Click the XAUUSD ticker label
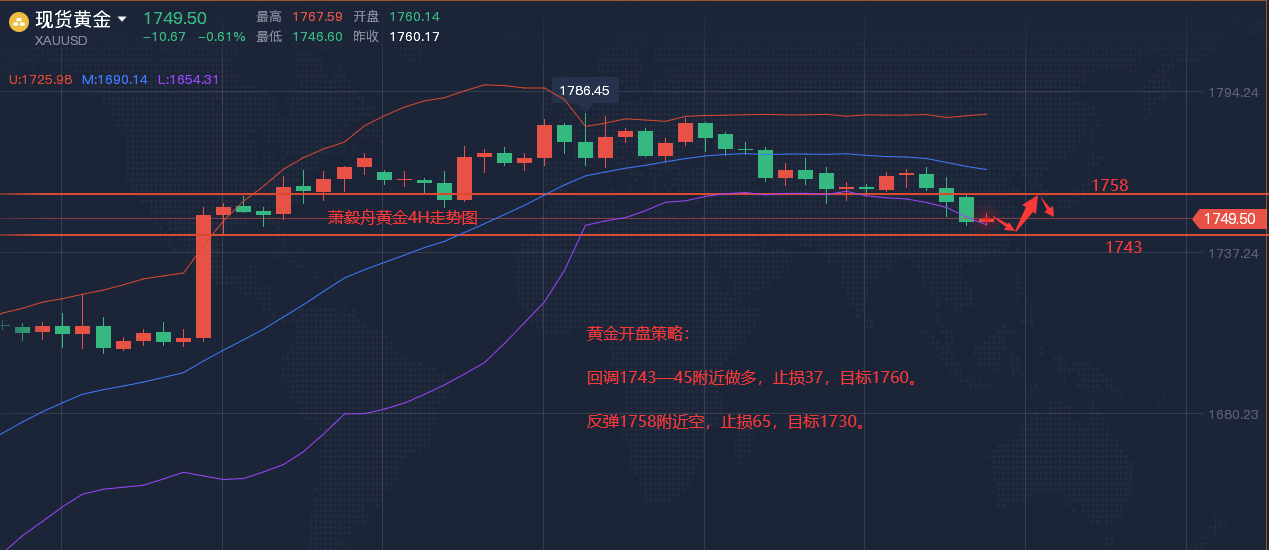Viewport: 1269px width, 550px height. point(61,41)
